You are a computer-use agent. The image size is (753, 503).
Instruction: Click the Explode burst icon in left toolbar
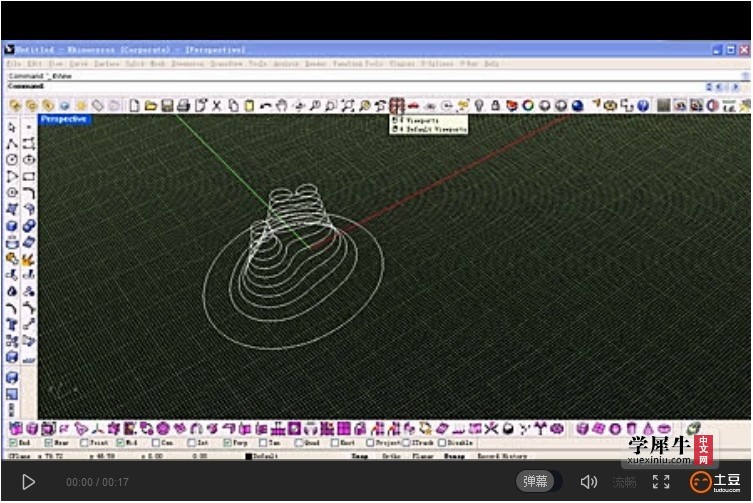[29, 259]
